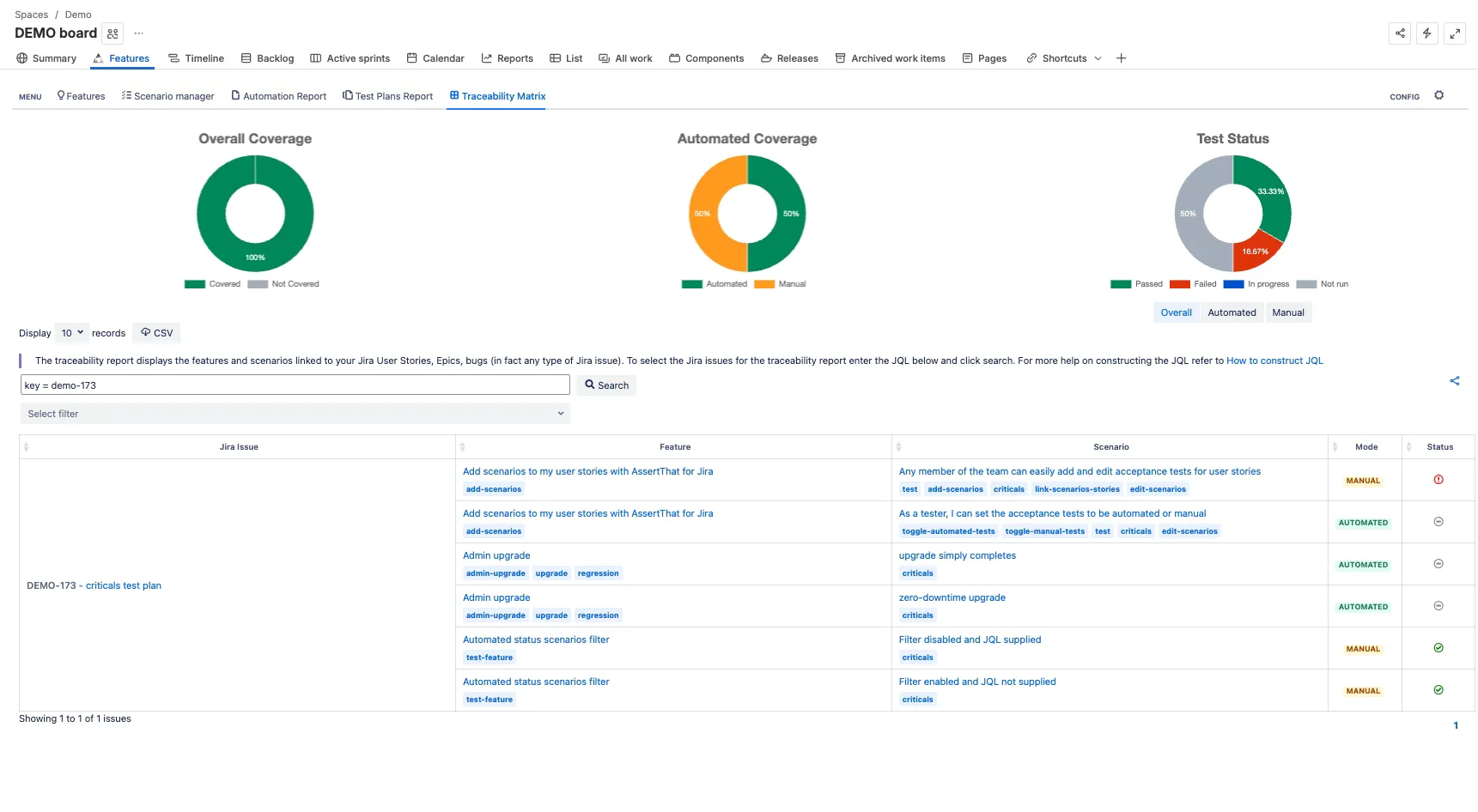Click the JQL query input field
This screenshot has height=812, width=1478.
[295, 385]
